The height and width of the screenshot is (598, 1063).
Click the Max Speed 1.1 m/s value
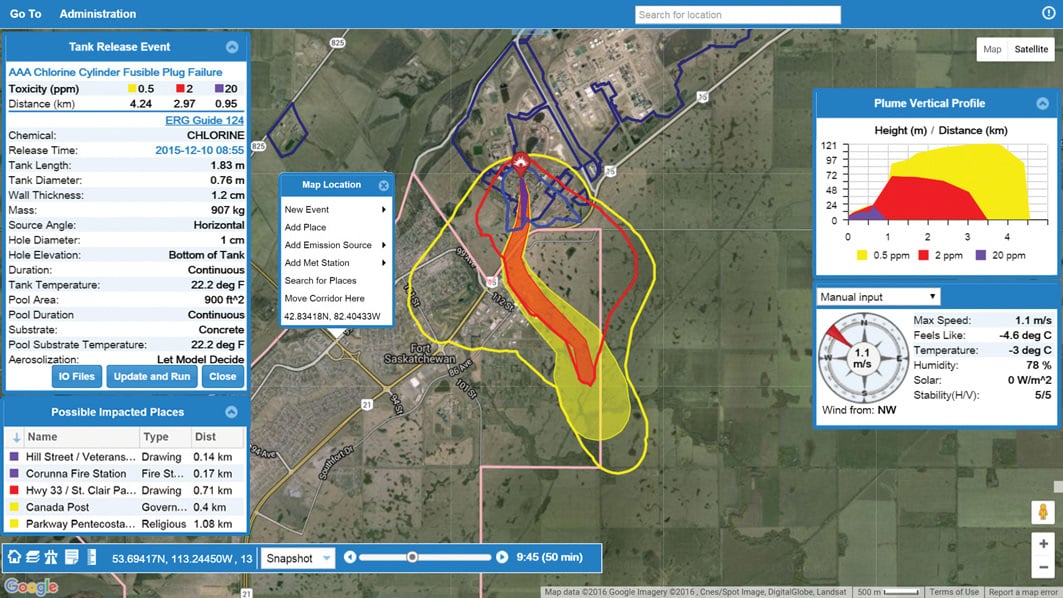(1033, 320)
